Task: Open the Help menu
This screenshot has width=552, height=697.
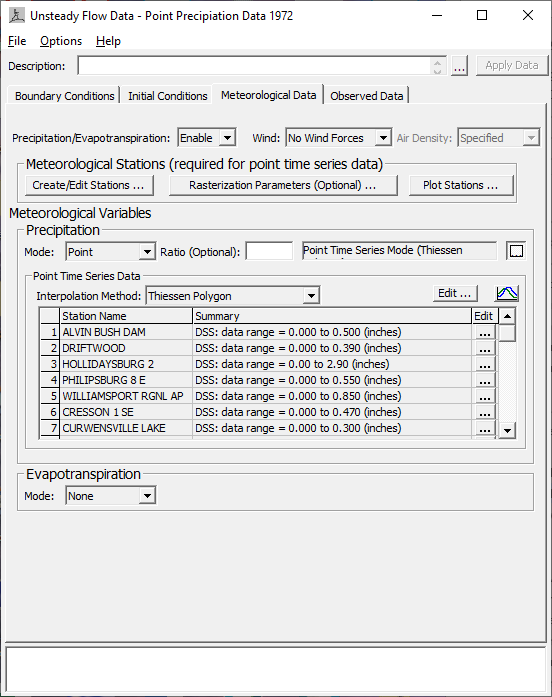Action: 108,41
